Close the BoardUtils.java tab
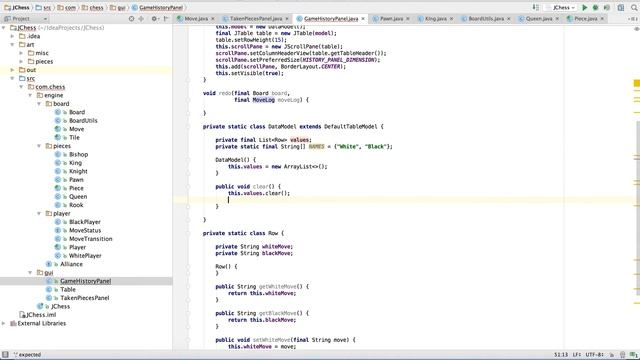Image resolution: width=640 pixels, height=360 pixels. (508, 19)
